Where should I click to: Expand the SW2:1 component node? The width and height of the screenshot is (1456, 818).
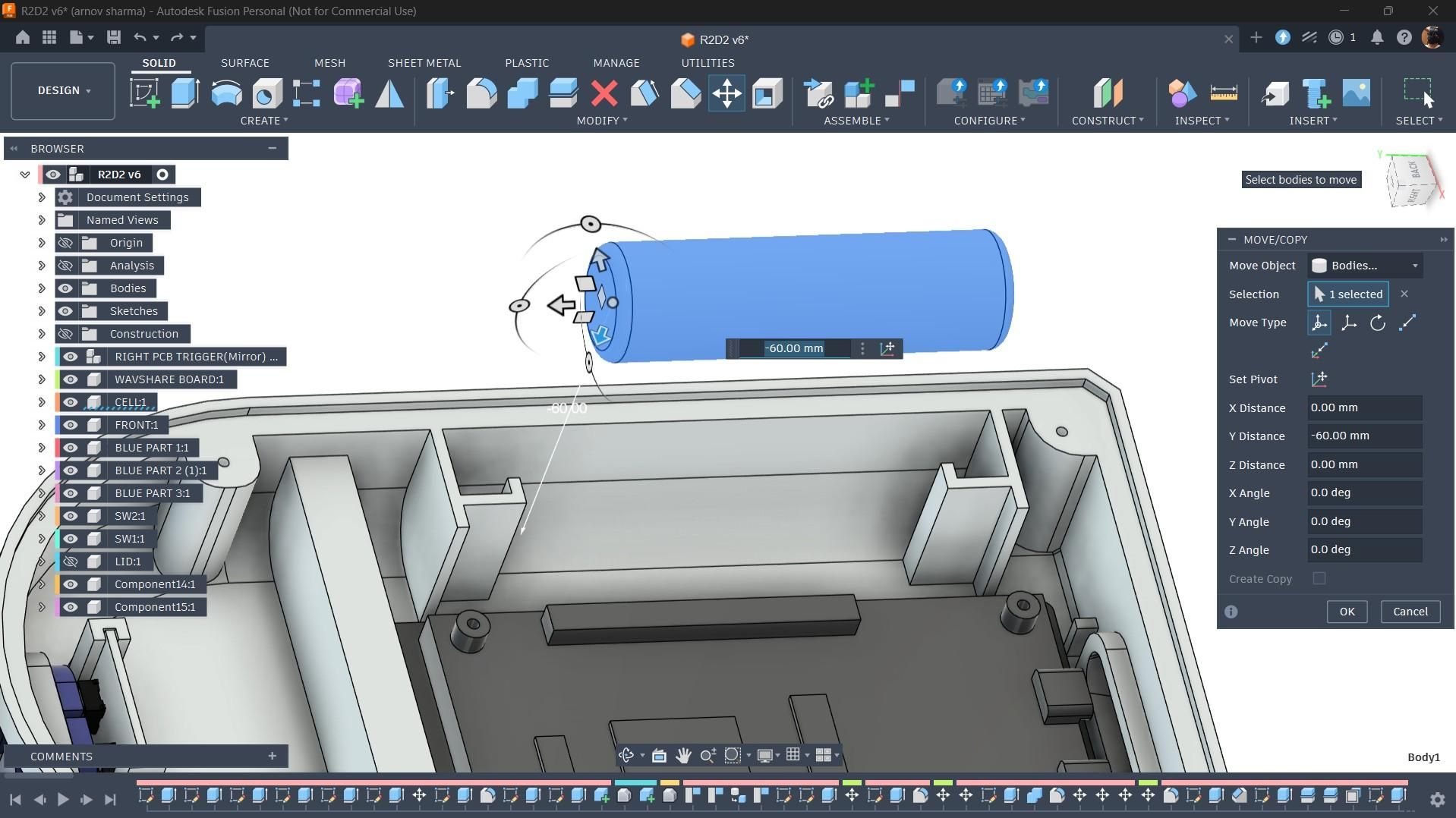pyautogui.click(x=42, y=516)
